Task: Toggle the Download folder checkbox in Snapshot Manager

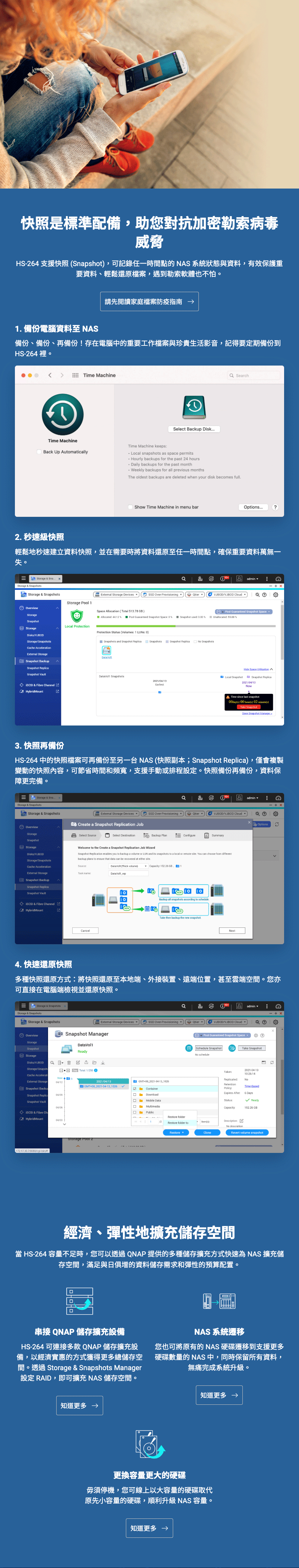Action: (x=134, y=1094)
